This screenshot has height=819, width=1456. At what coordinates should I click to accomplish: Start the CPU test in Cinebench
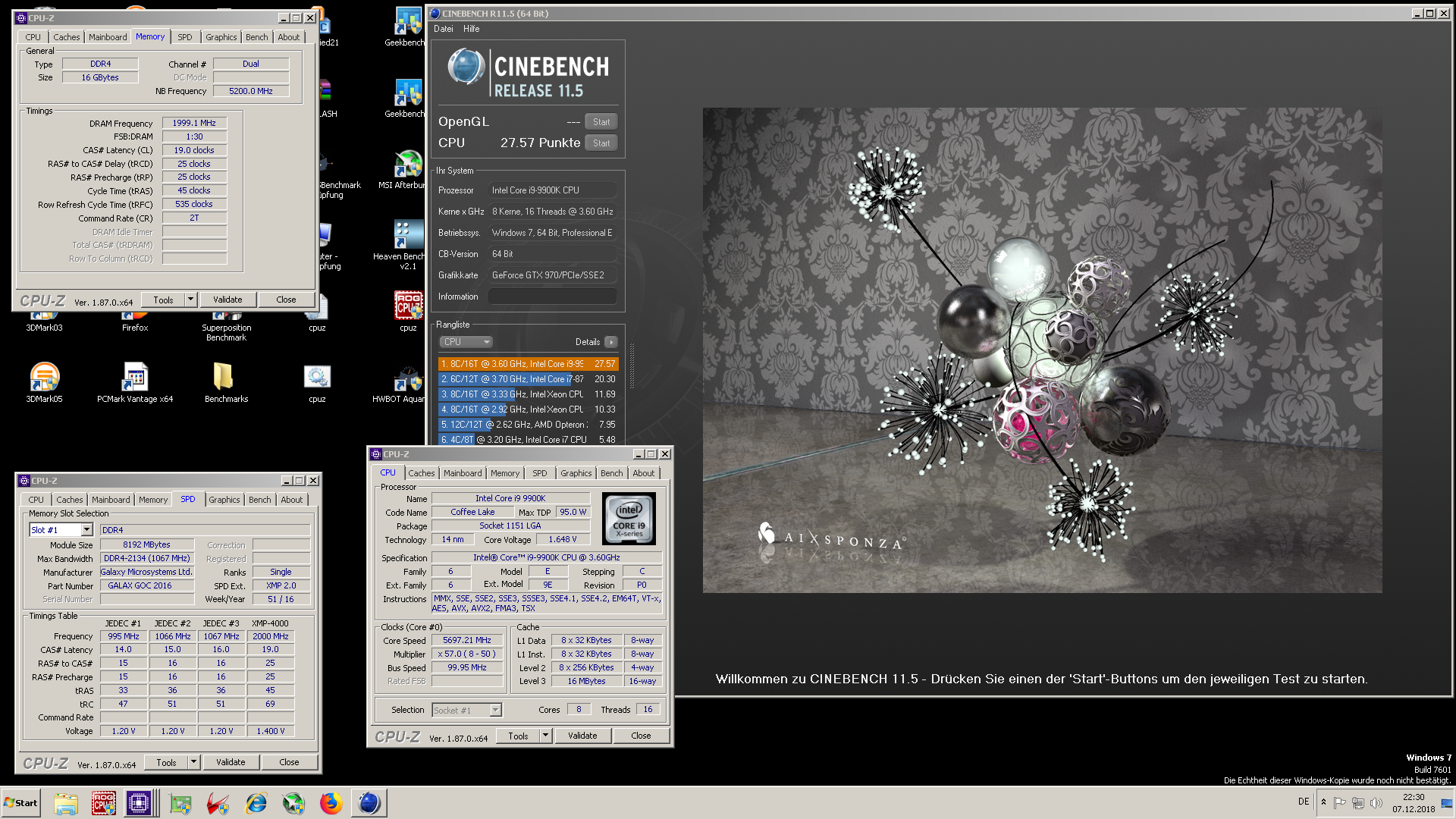point(601,143)
